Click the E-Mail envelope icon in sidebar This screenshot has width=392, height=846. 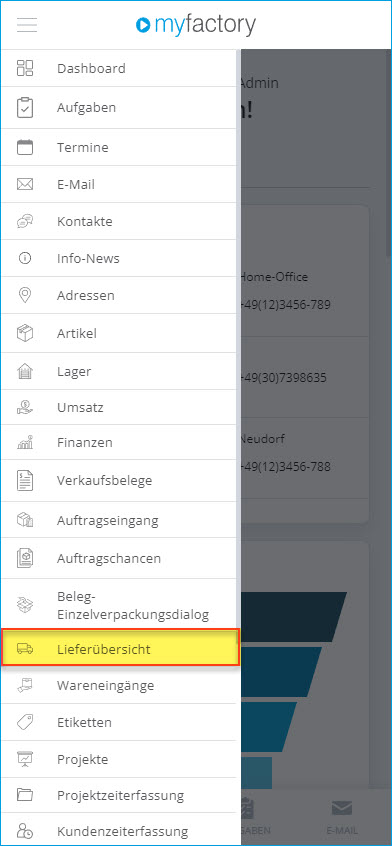pos(25,185)
